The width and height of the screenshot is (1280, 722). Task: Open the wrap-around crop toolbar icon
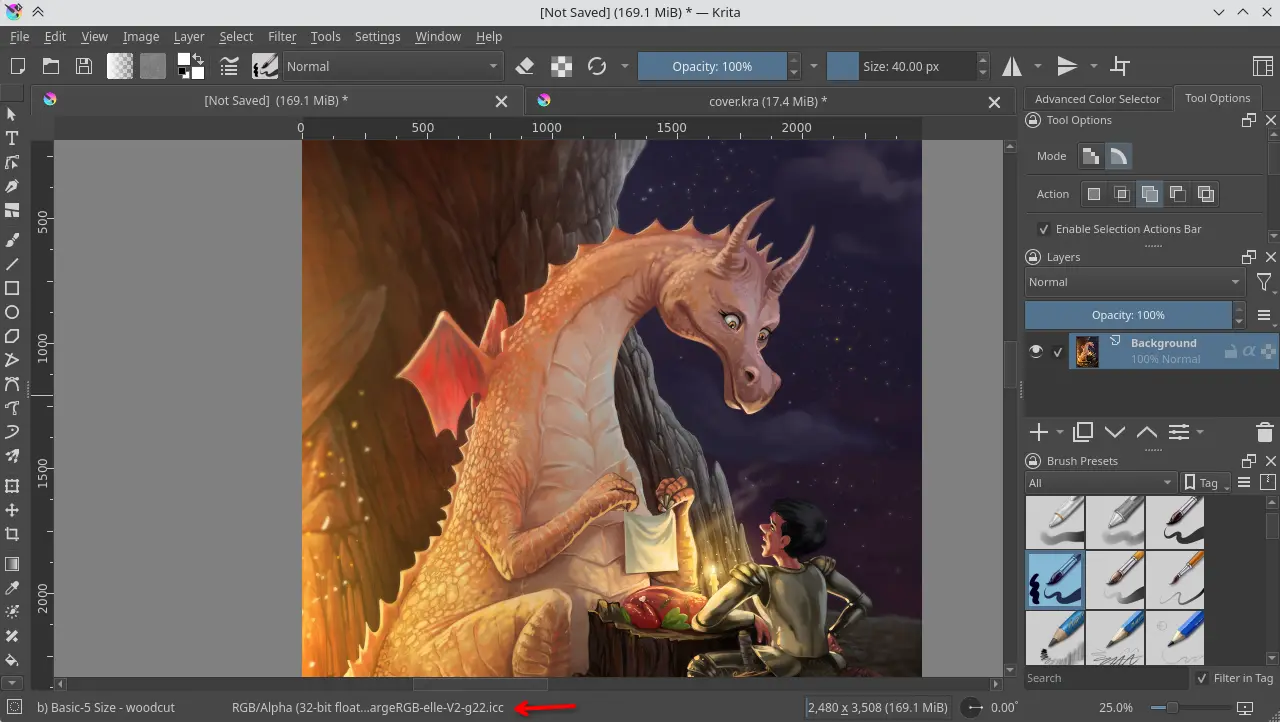pos(1121,66)
